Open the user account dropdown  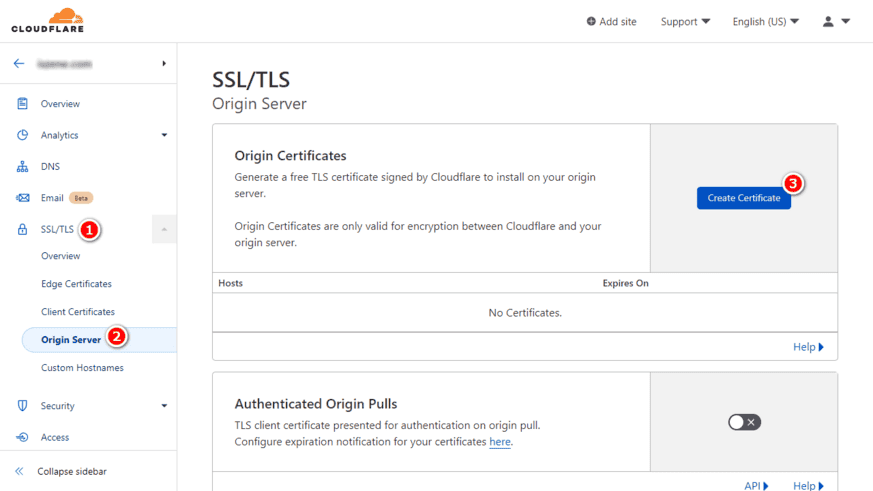coord(836,22)
